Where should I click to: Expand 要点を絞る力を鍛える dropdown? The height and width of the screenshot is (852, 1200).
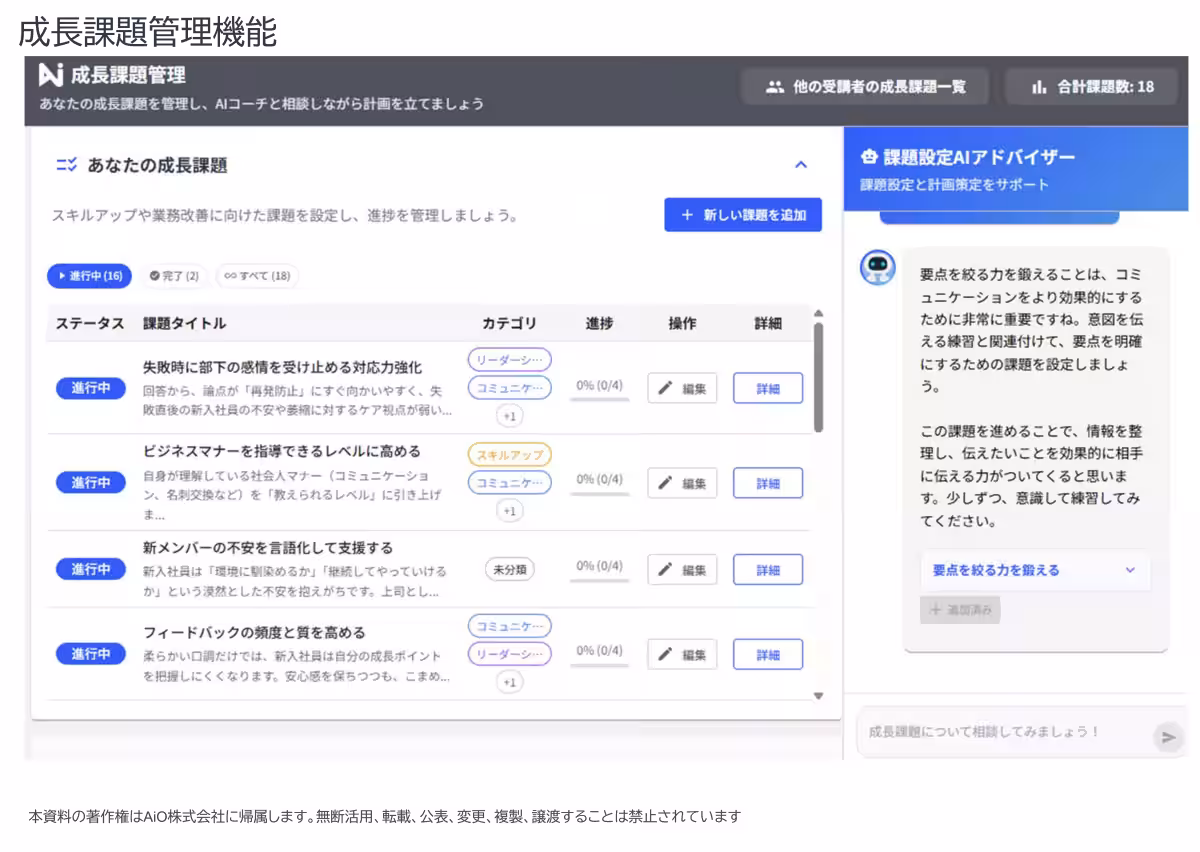tap(1035, 570)
